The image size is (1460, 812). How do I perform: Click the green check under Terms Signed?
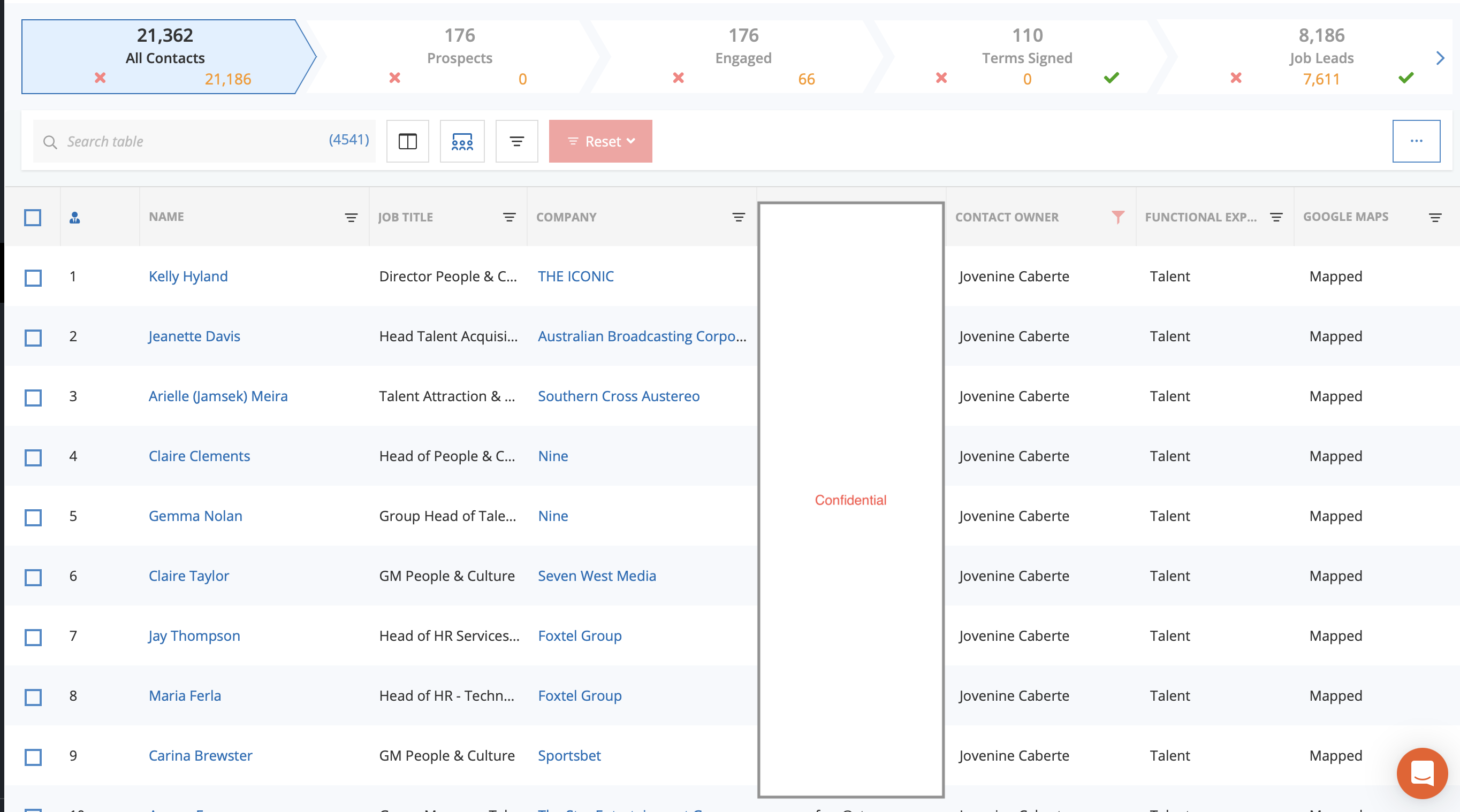(x=1111, y=78)
